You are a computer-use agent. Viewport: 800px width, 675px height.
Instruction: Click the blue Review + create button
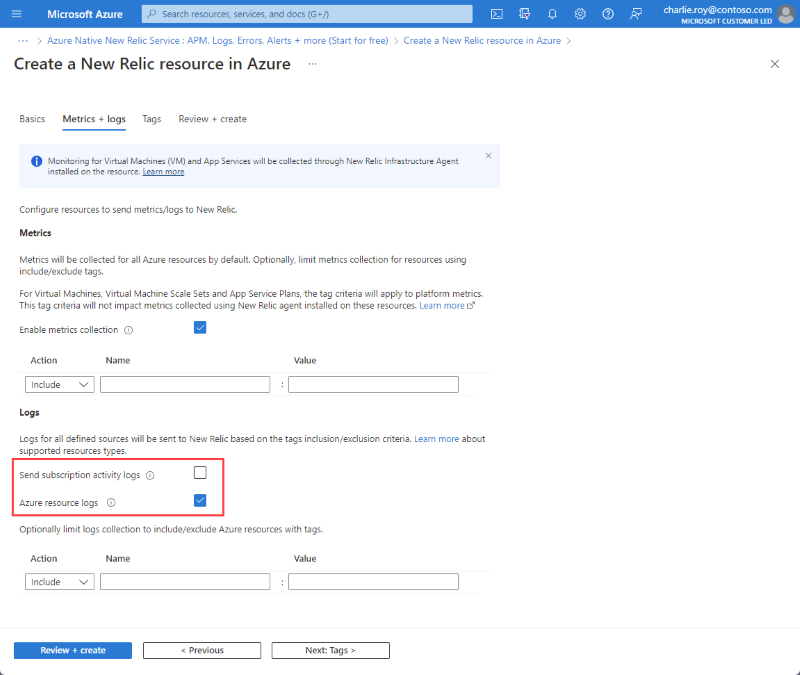tap(73, 651)
